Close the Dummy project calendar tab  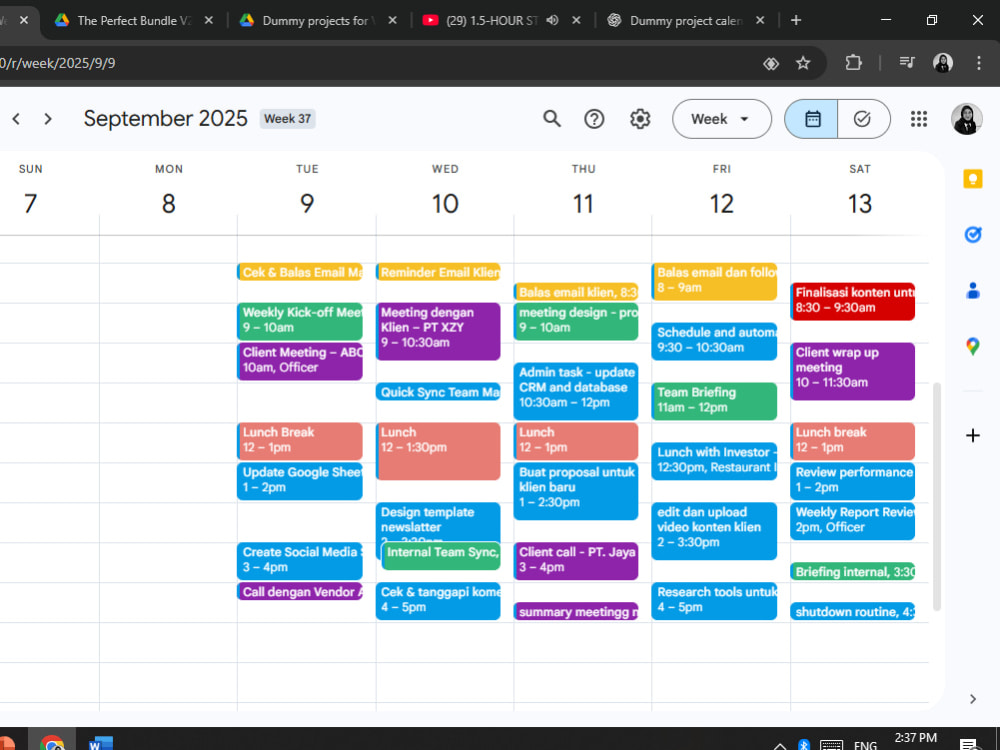760,20
